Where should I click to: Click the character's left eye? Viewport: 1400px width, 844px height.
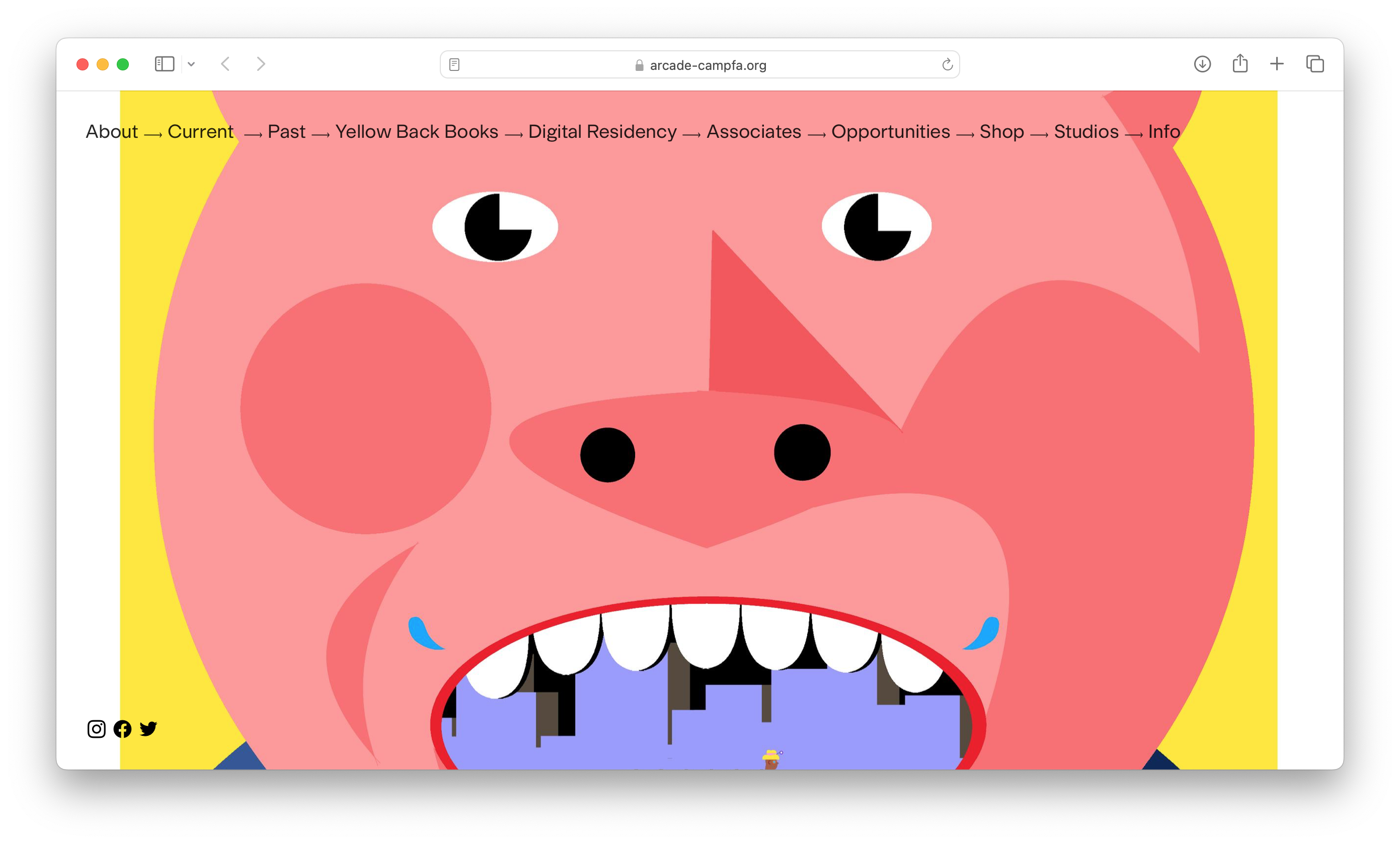pos(495,227)
